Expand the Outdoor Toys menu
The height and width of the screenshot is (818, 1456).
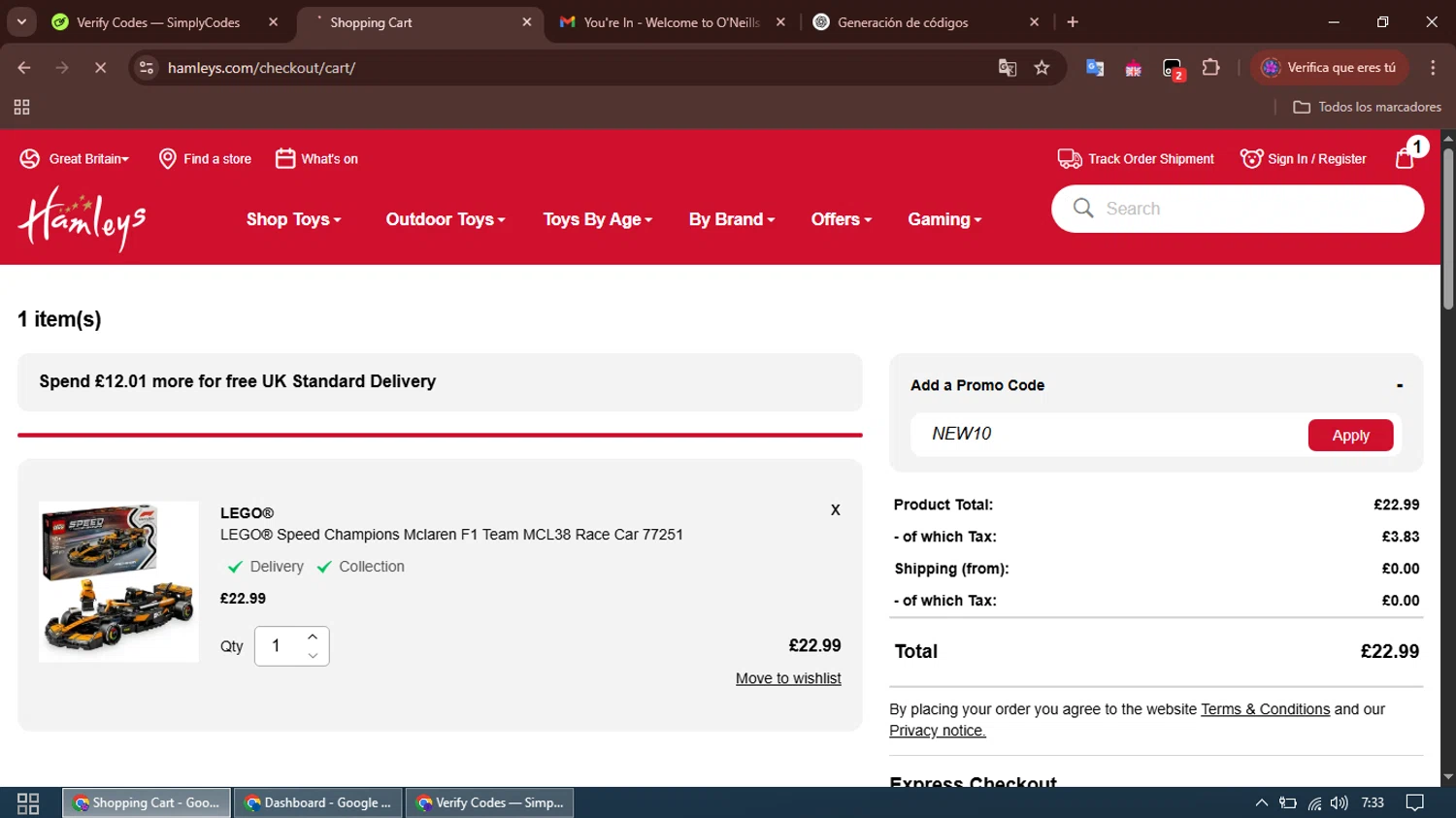pos(446,219)
